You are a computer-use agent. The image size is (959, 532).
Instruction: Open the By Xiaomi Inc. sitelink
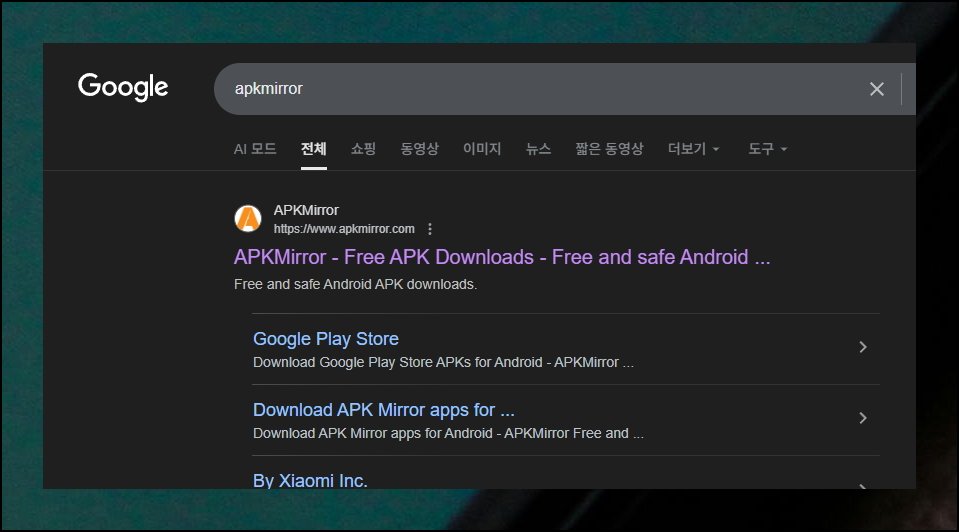310,480
